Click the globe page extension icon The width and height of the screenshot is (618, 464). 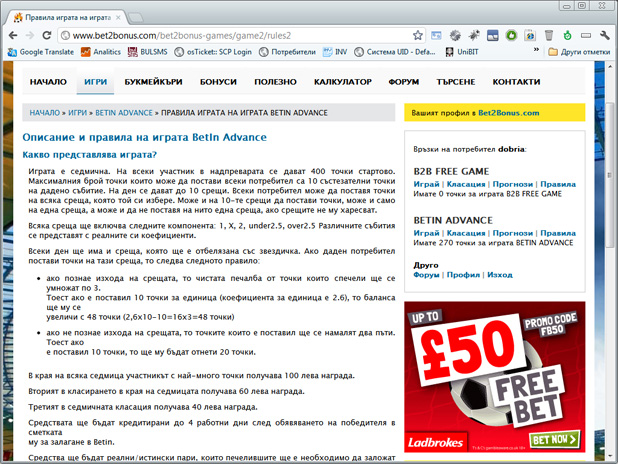[x=530, y=35]
